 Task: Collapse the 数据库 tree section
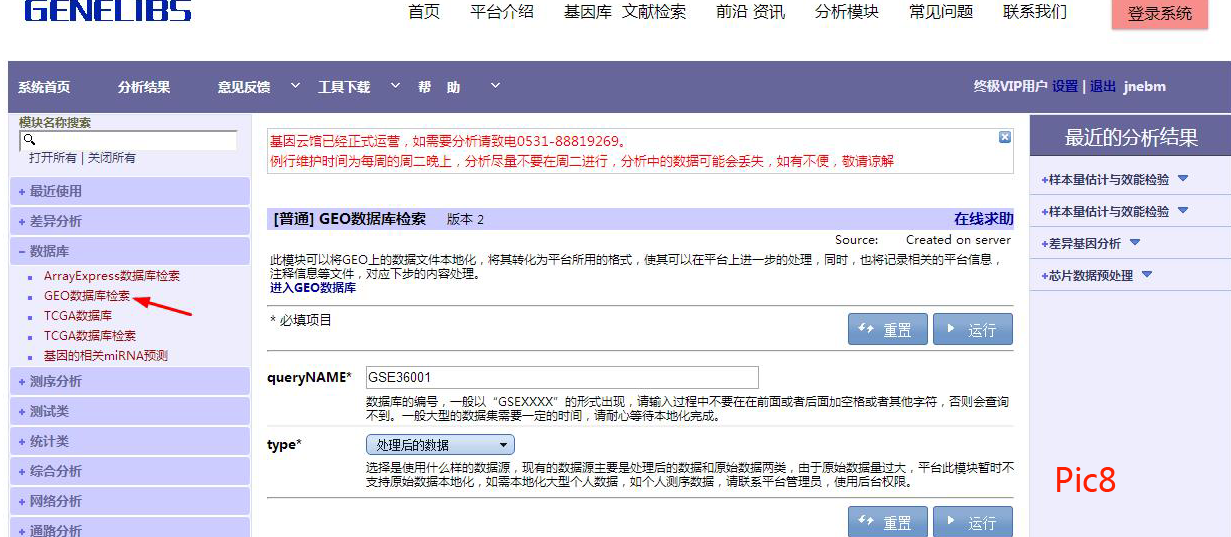pos(24,251)
